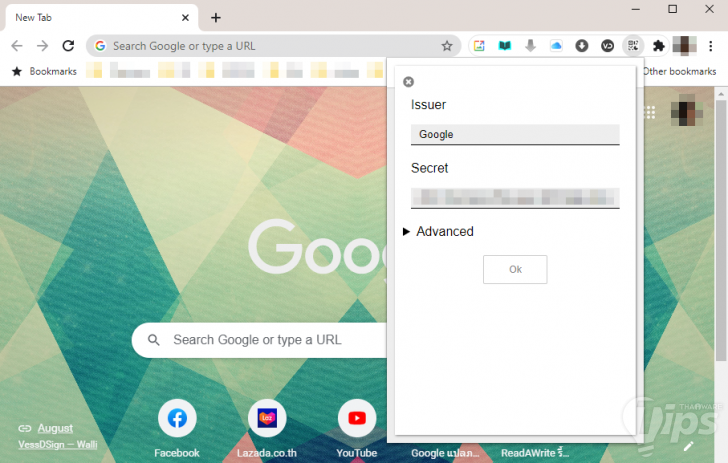The image size is (728, 463).
Task: Click the page search box Search Google or type a URL
Action: [259, 340]
